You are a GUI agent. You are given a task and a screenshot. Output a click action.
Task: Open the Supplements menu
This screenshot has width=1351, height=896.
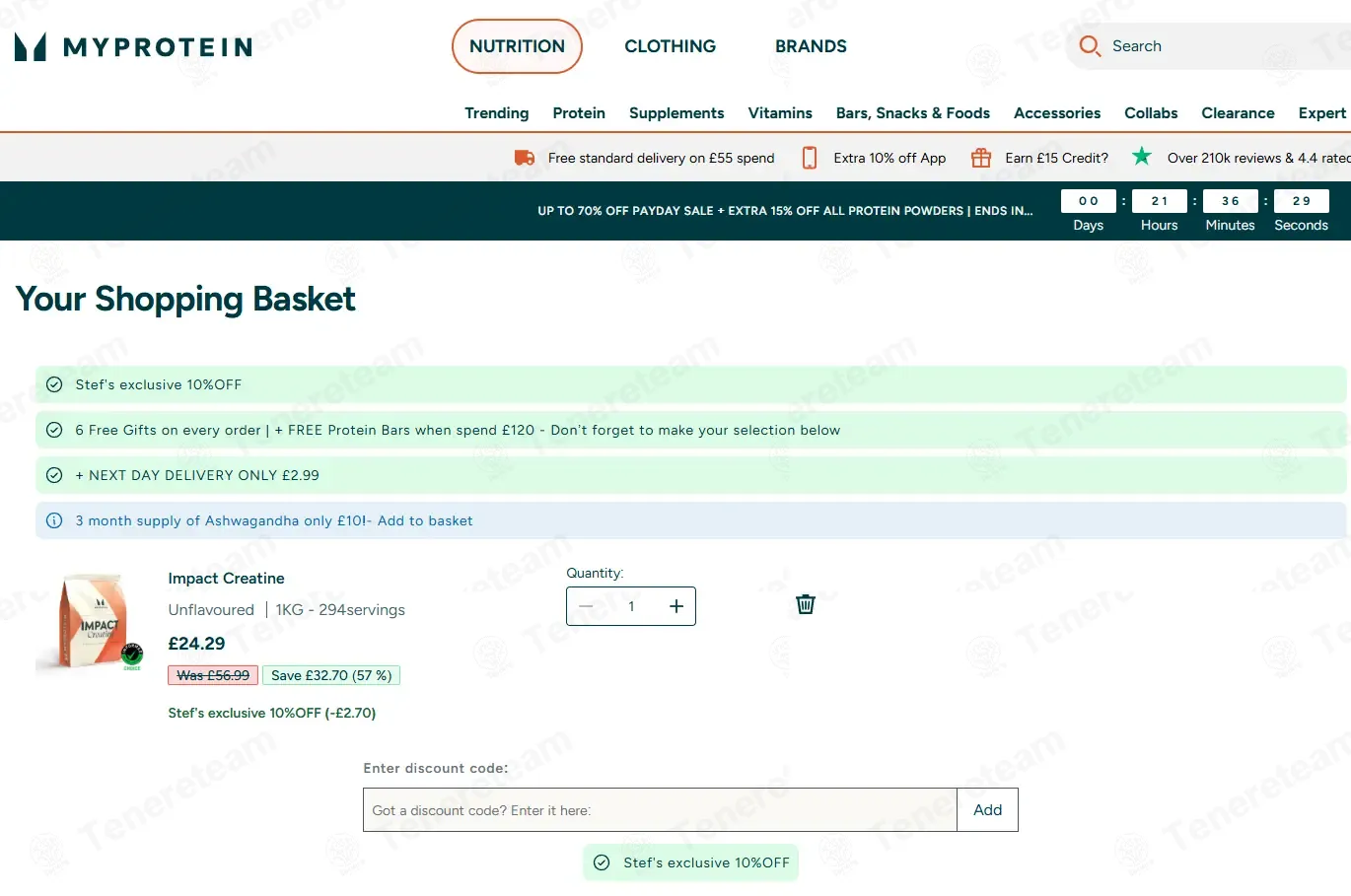point(676,113)
